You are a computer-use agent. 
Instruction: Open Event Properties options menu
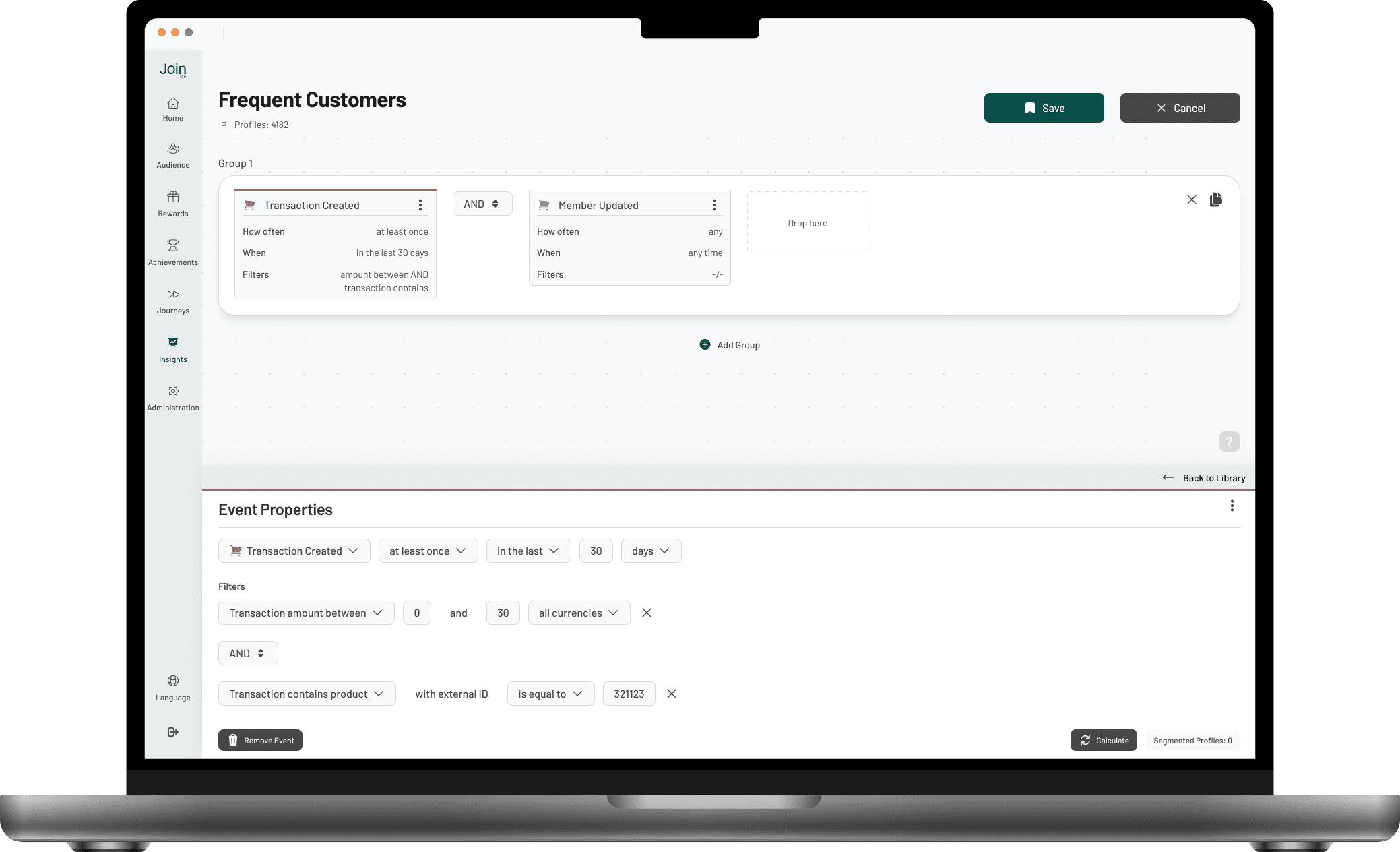click(x=1232, y=506)
